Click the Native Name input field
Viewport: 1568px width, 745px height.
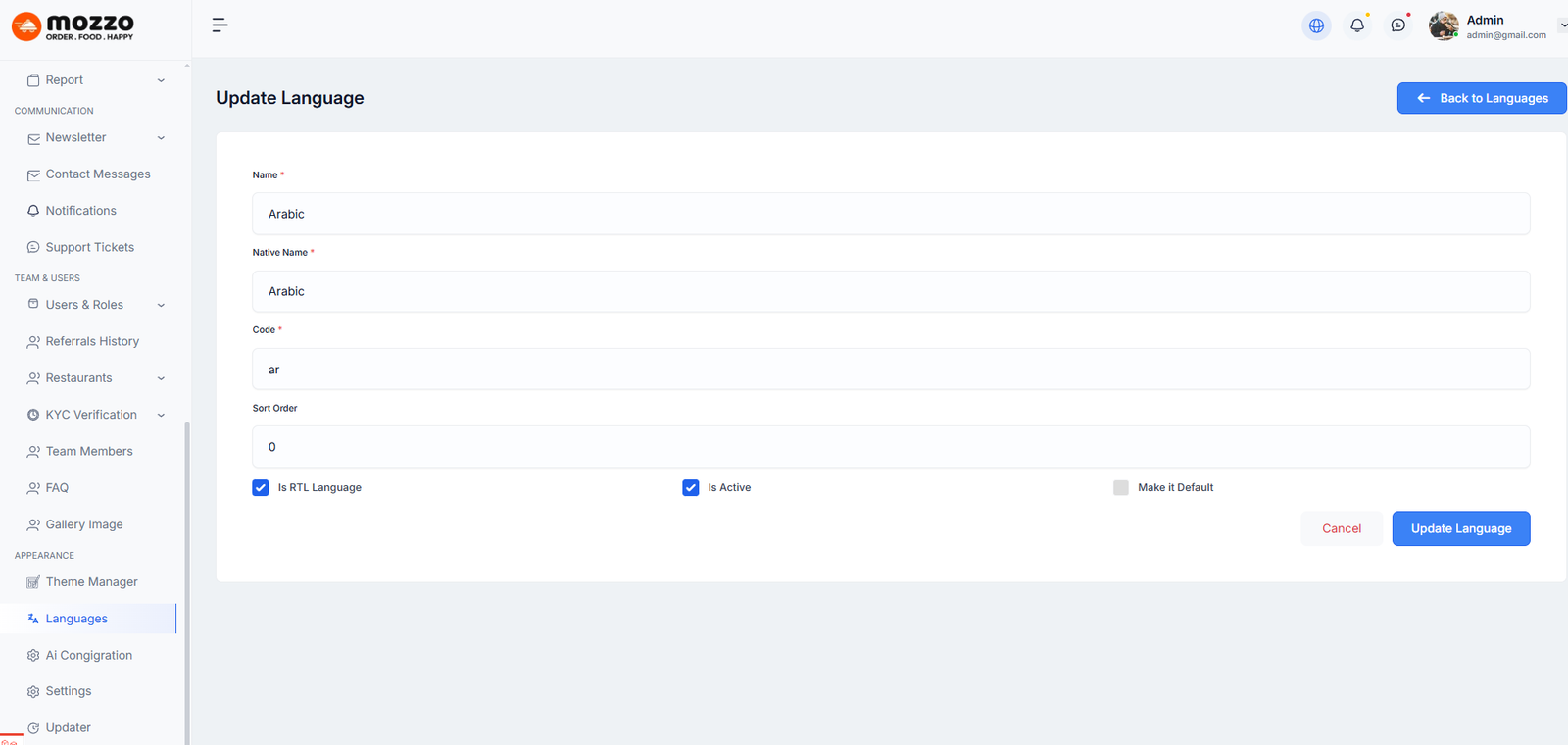pos(890,292)
